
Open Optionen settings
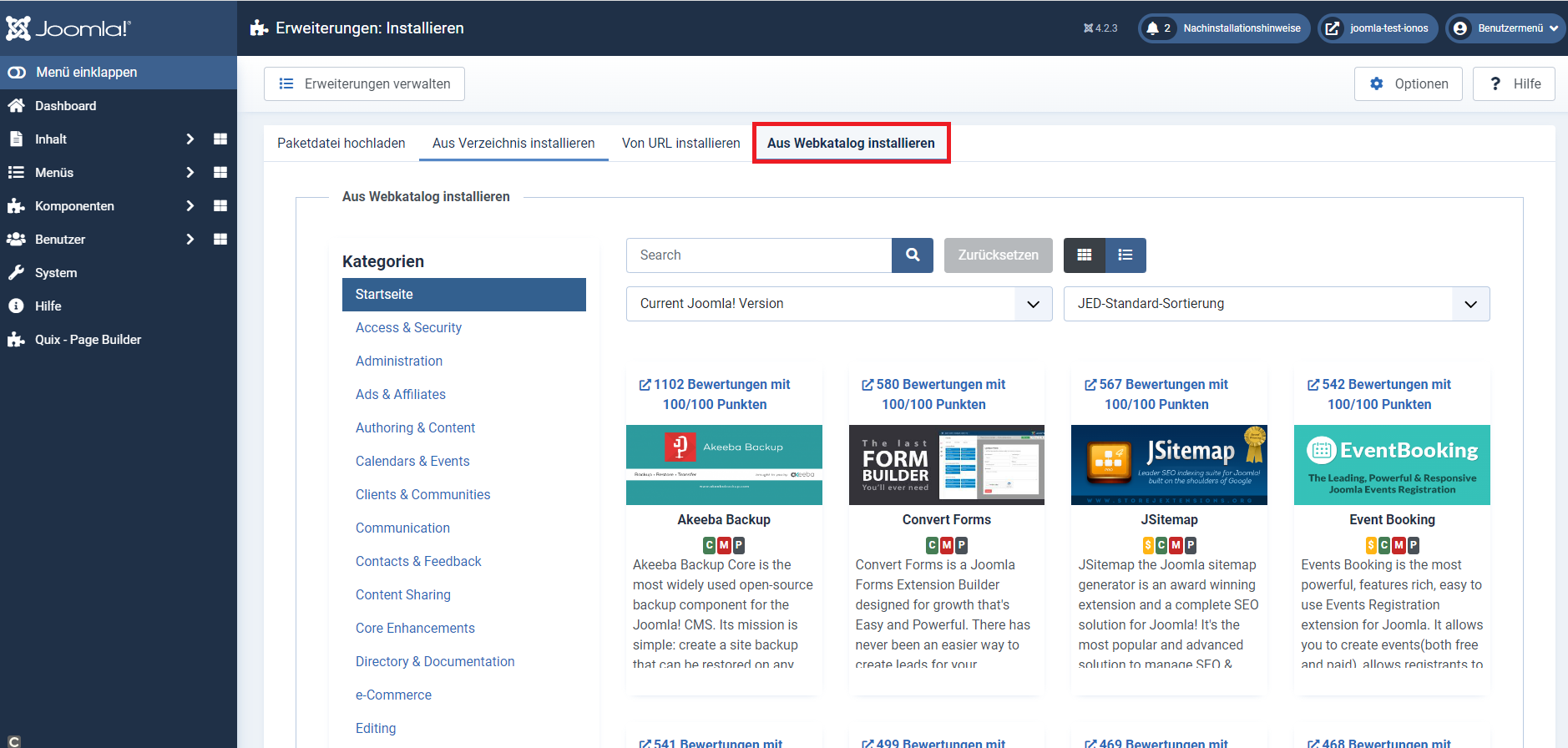point(1409,84)
